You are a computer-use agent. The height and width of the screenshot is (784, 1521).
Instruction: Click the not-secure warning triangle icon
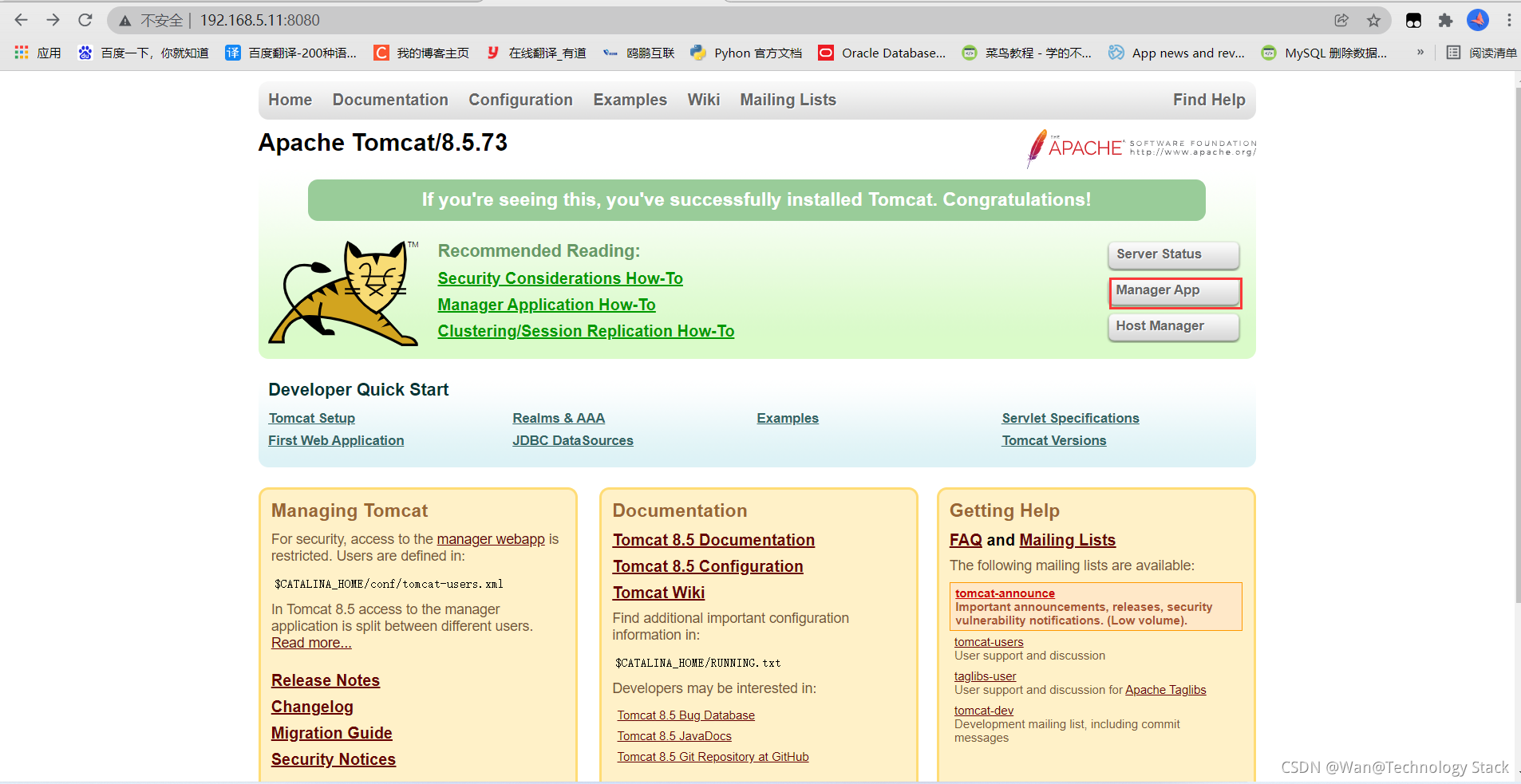125,21
